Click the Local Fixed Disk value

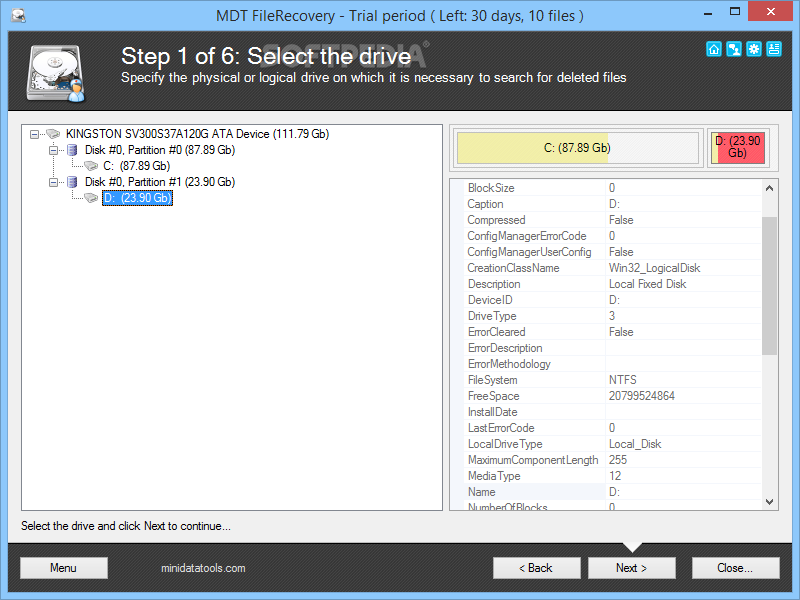click(647, 284)
